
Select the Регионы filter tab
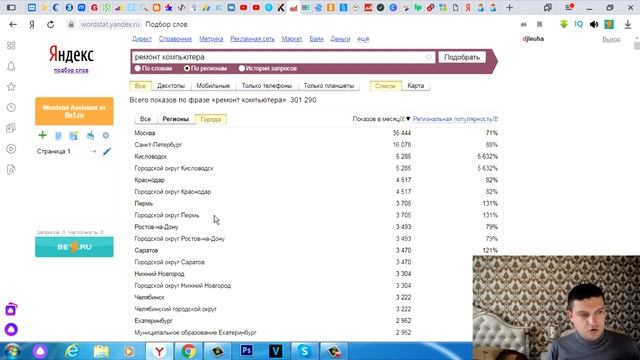click(x=176, y=119)
